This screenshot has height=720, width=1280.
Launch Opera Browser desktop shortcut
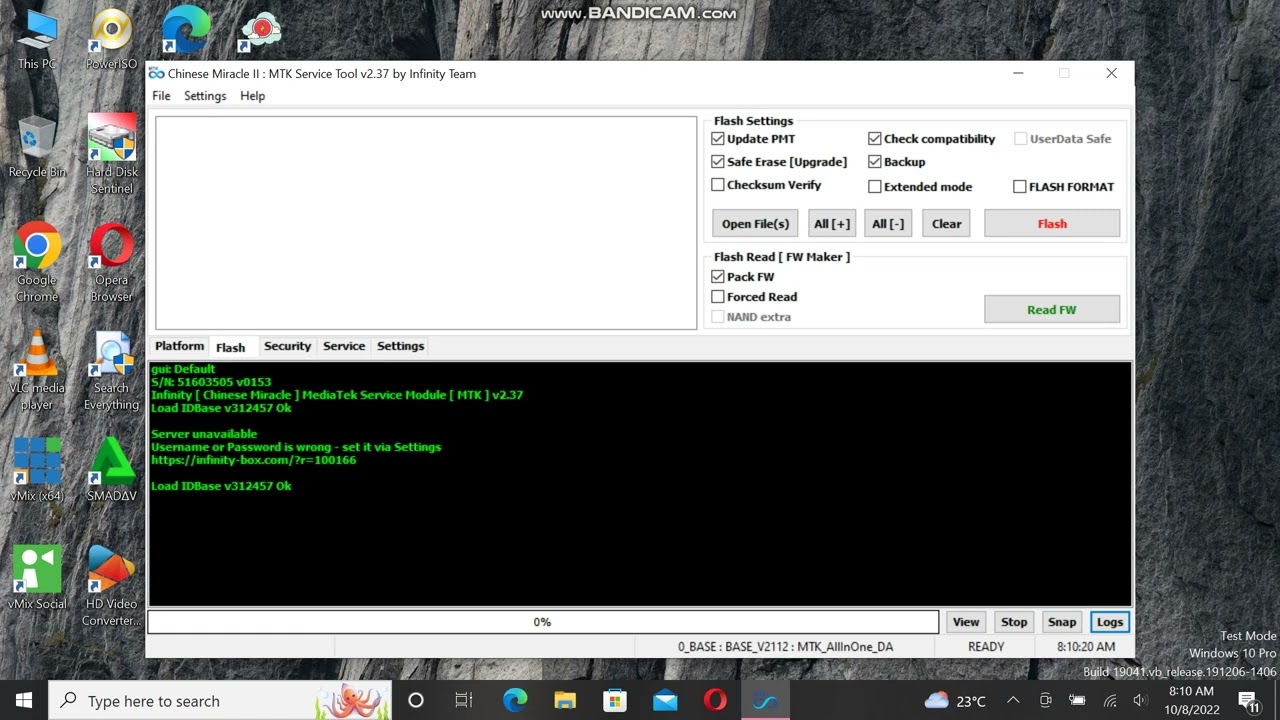[x=111, y=263]
